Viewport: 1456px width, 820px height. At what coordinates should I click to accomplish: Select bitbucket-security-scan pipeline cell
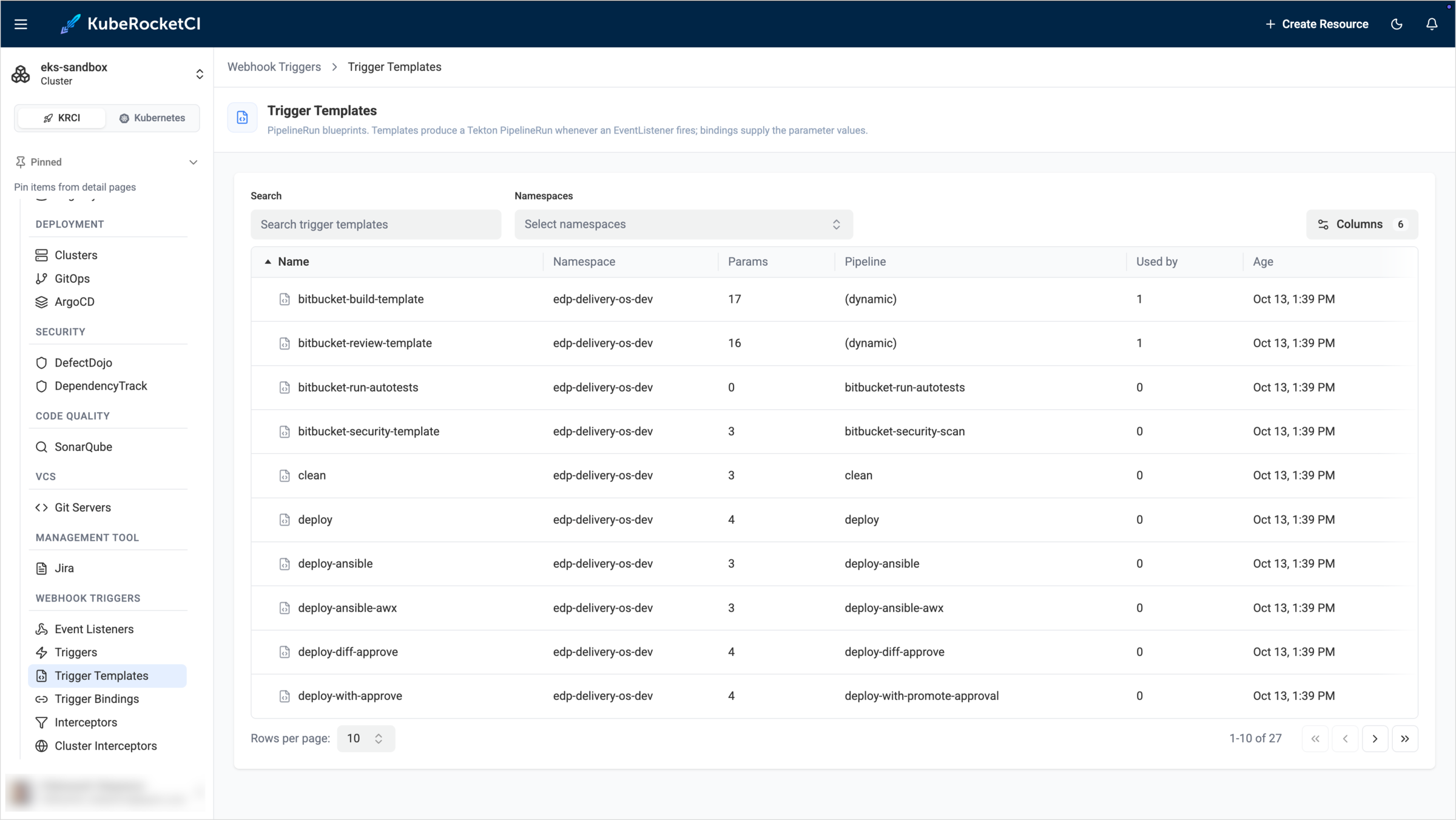click(x=905, y=432)
